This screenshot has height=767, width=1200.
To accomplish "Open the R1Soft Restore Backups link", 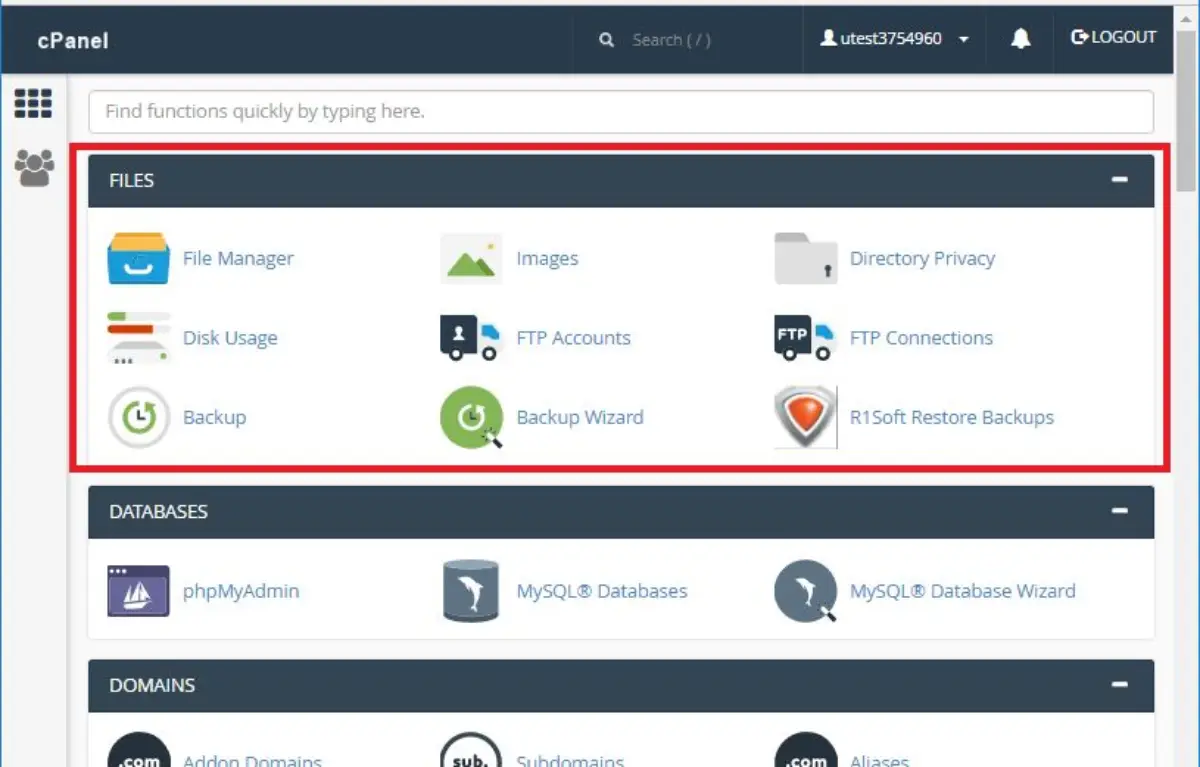I will point(952,417).
